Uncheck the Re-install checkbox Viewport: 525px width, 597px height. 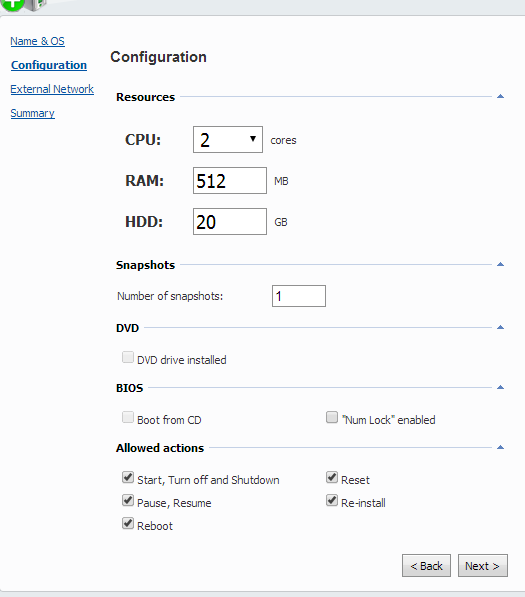coord(332,500)
